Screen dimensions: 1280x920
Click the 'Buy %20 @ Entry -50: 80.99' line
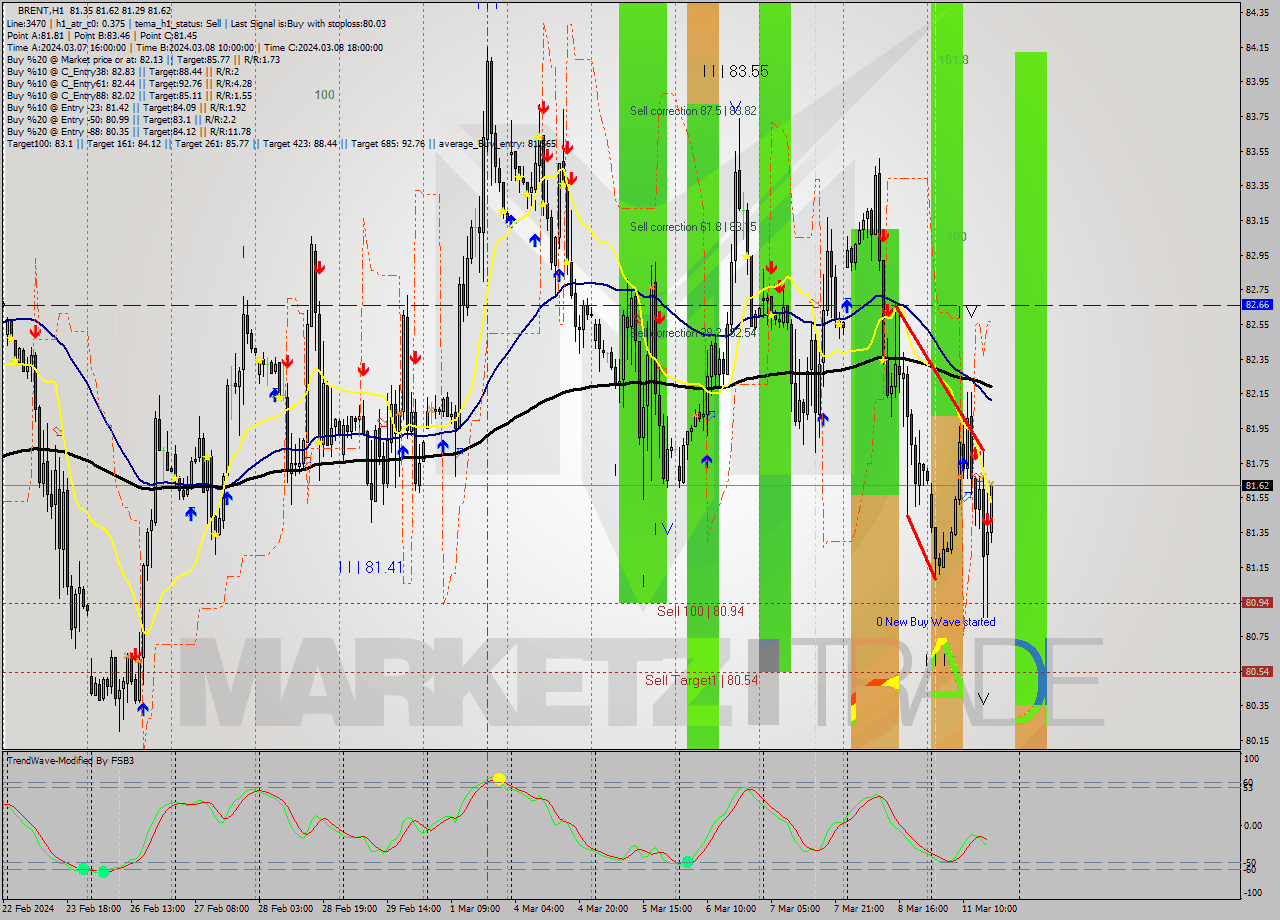click(x=119, y=119)
